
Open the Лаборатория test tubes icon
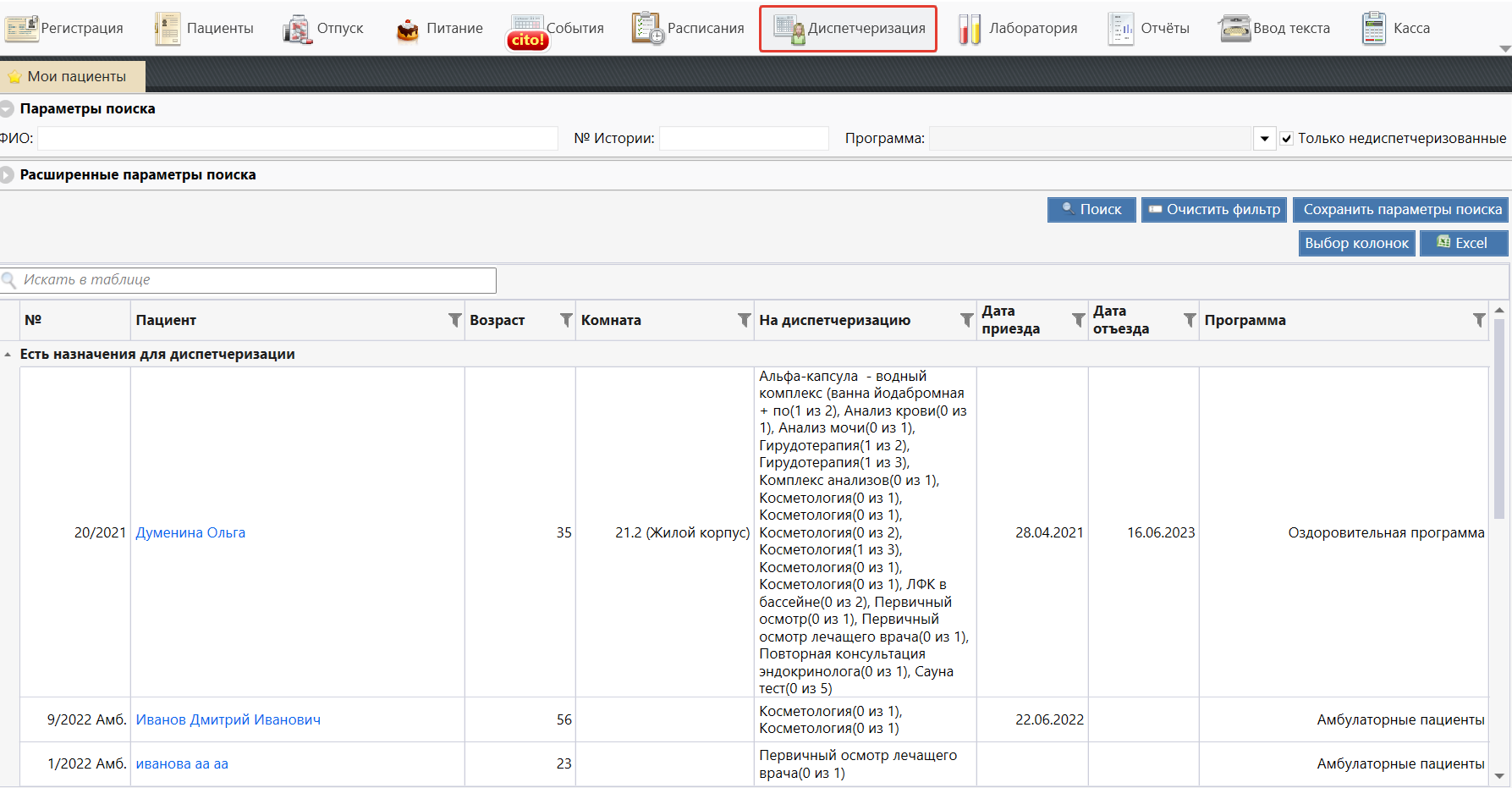coord(969,29)
